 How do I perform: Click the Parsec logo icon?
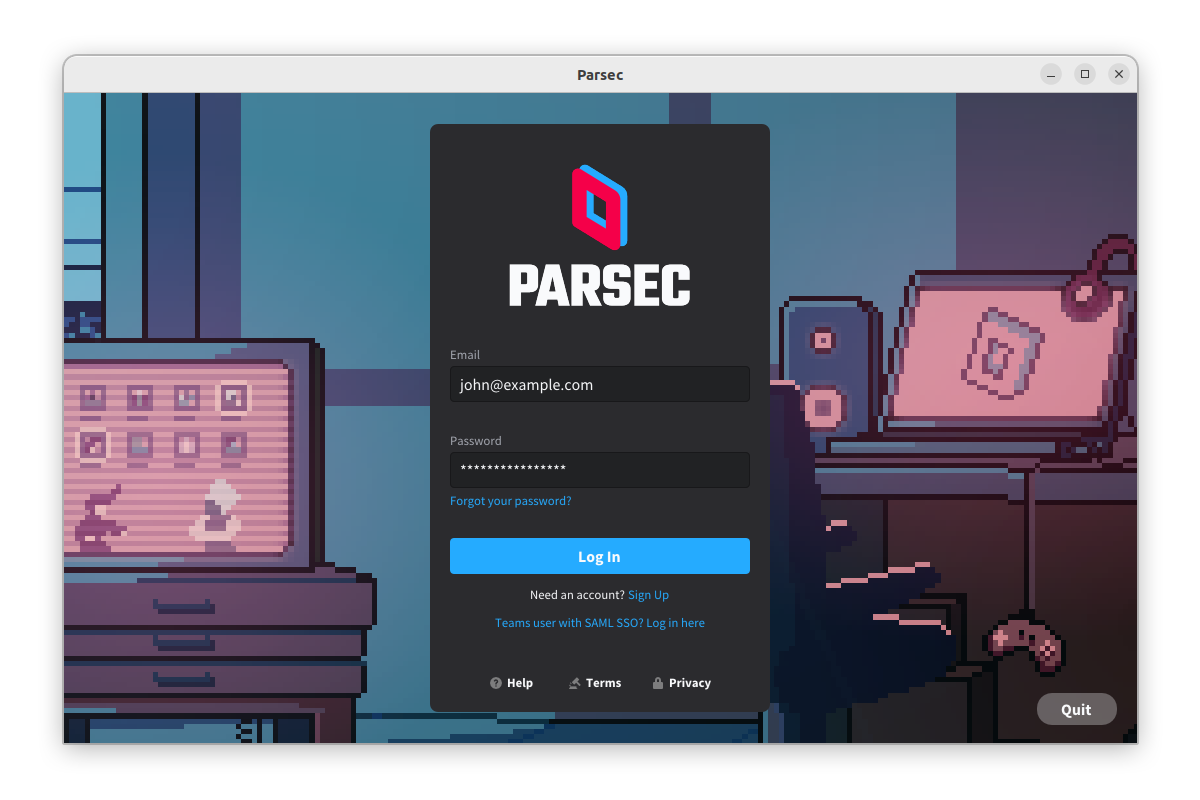599,207
